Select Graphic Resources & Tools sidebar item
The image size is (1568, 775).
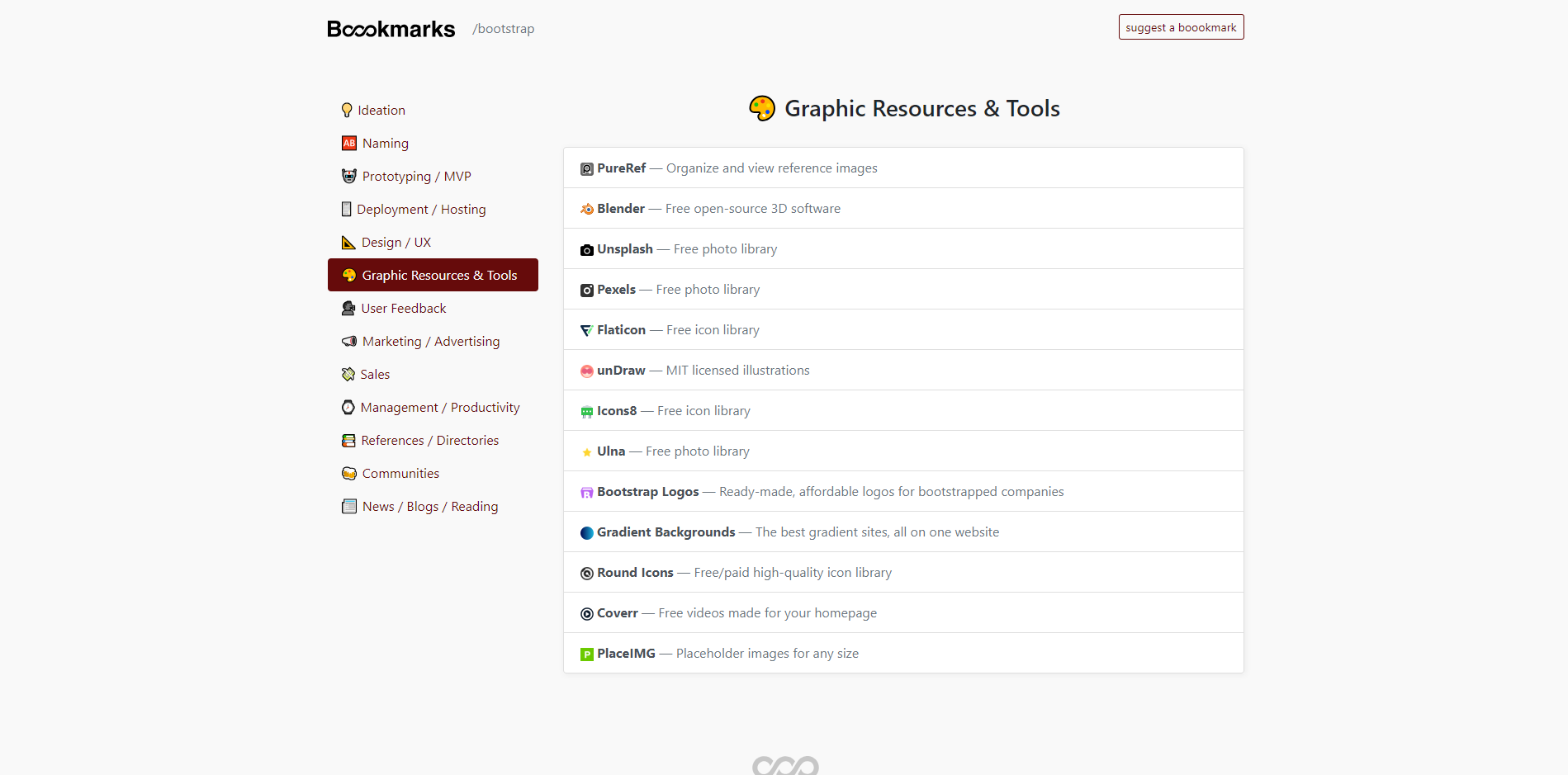coord(433,275)
